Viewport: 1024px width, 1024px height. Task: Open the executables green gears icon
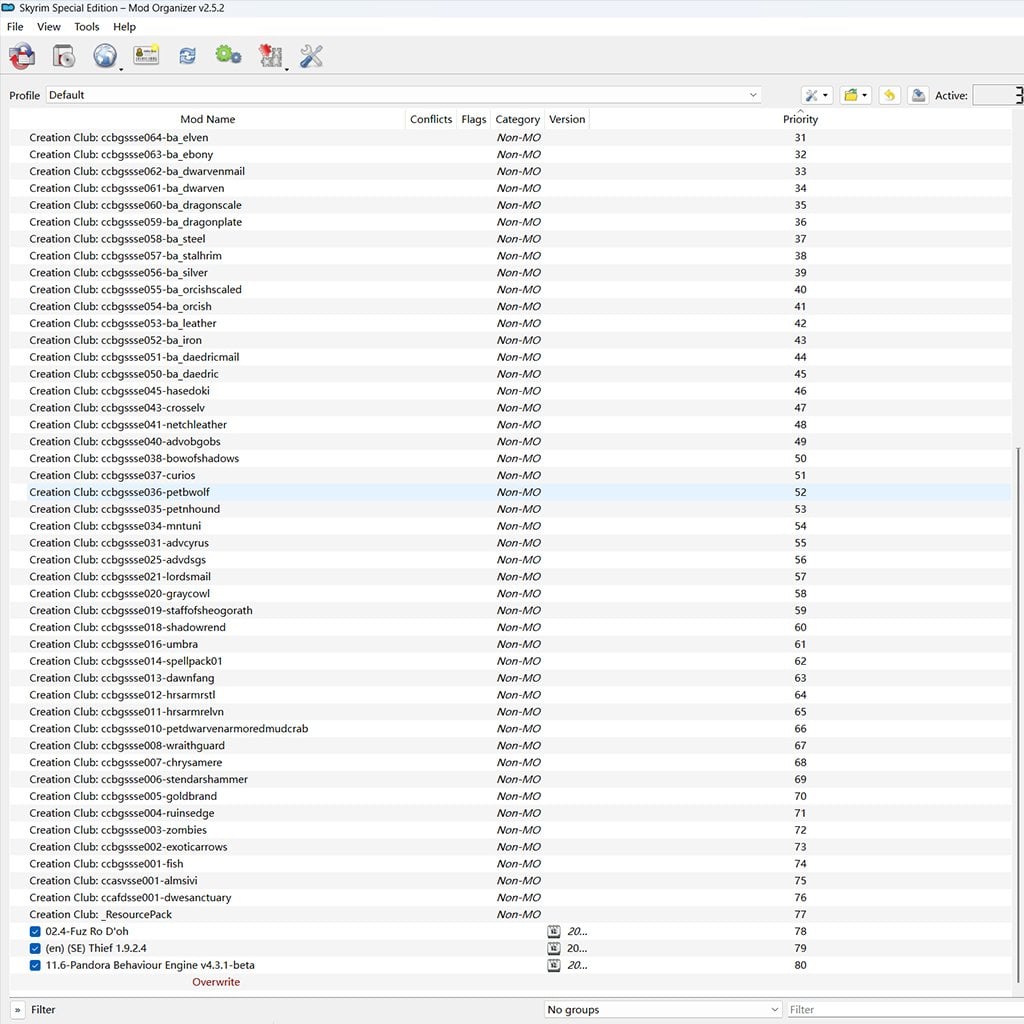point(228,55)
